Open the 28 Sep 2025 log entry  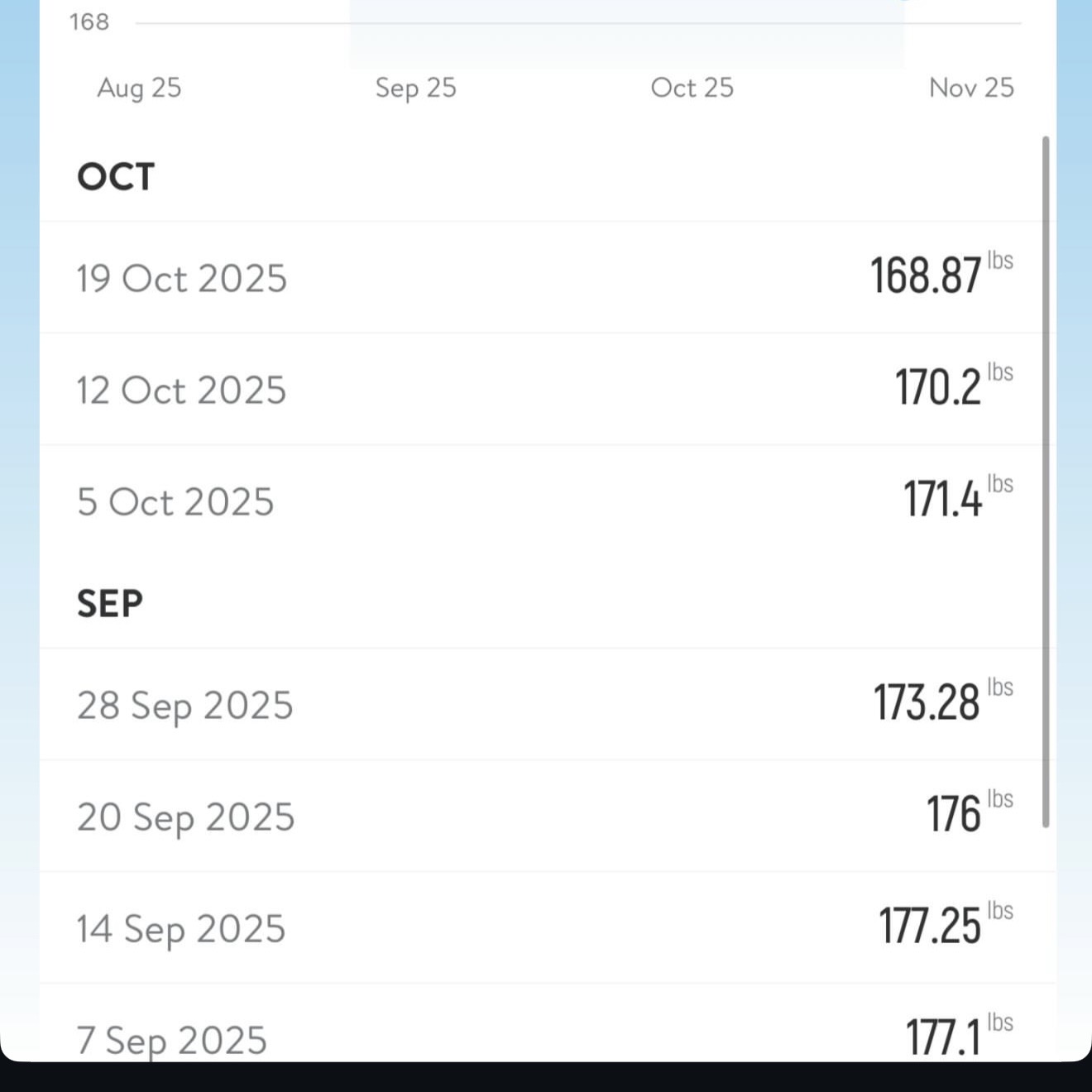tap(184, 706)
